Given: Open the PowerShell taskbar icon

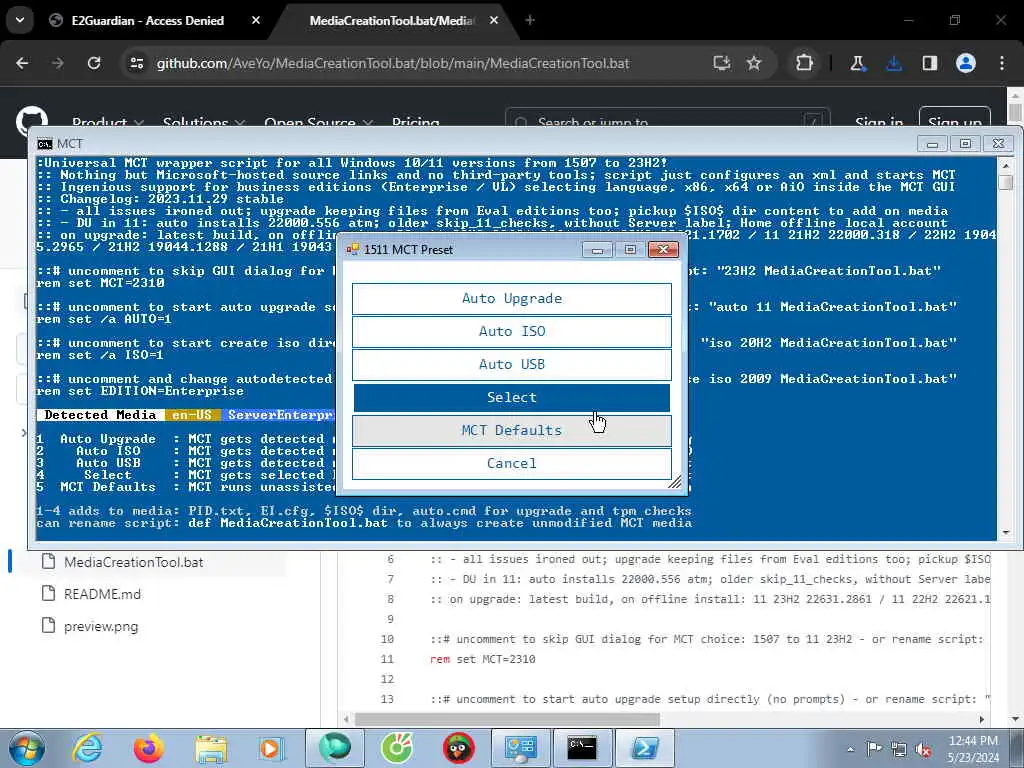Looking at the screenshot, I should coord(644,748).
